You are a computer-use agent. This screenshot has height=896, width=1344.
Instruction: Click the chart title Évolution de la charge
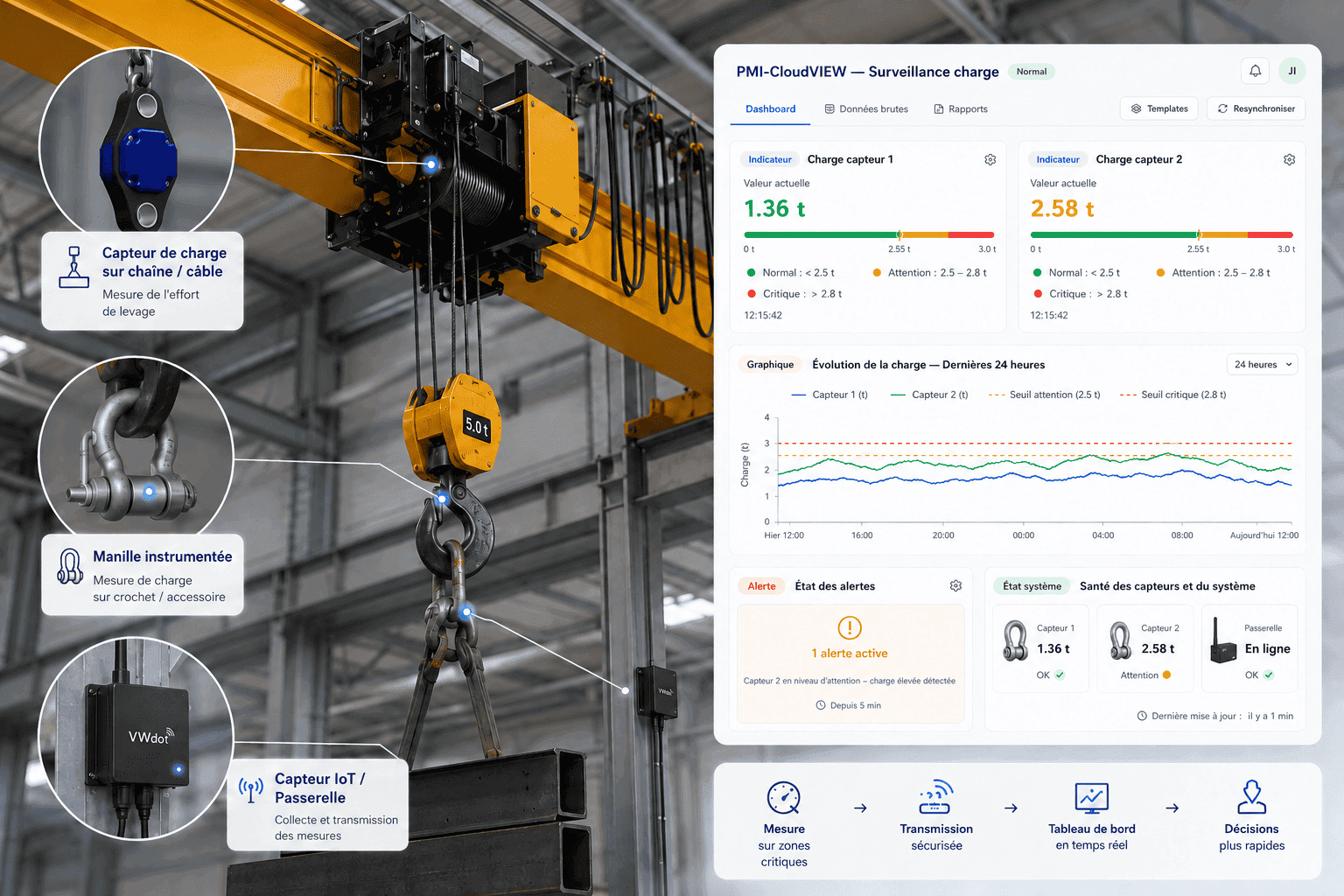coord(928,365)
